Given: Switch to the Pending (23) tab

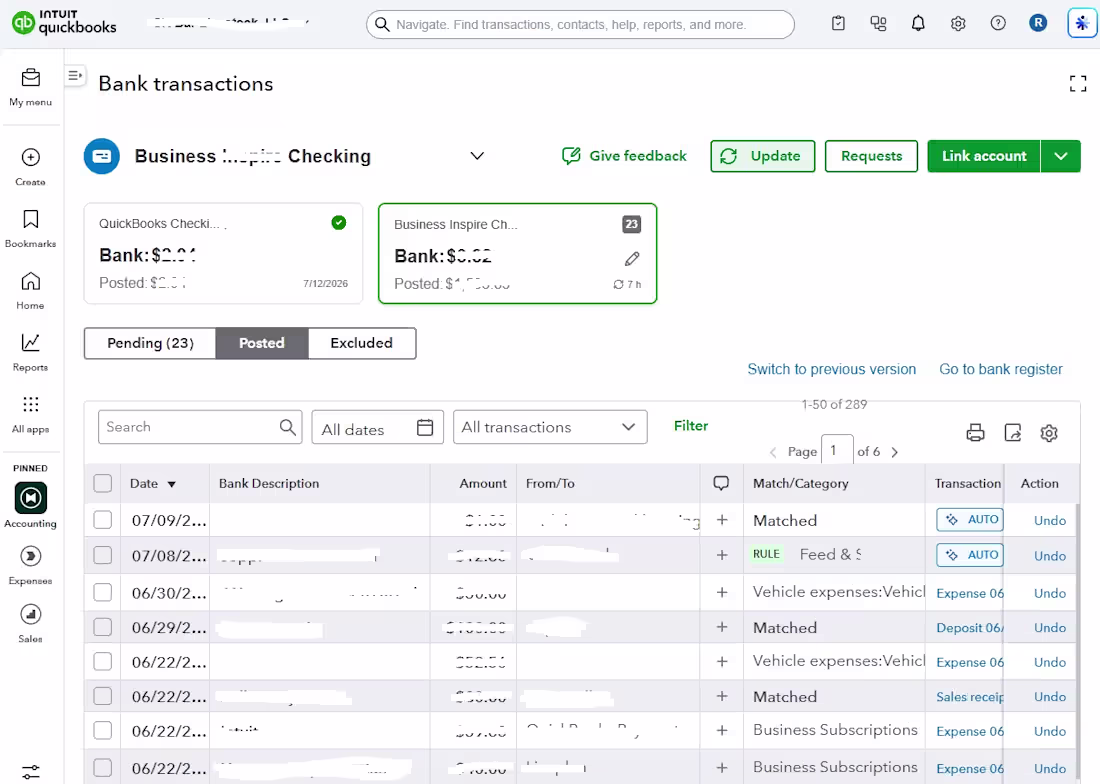Looking at the screenshot, I should coord(150,343).
